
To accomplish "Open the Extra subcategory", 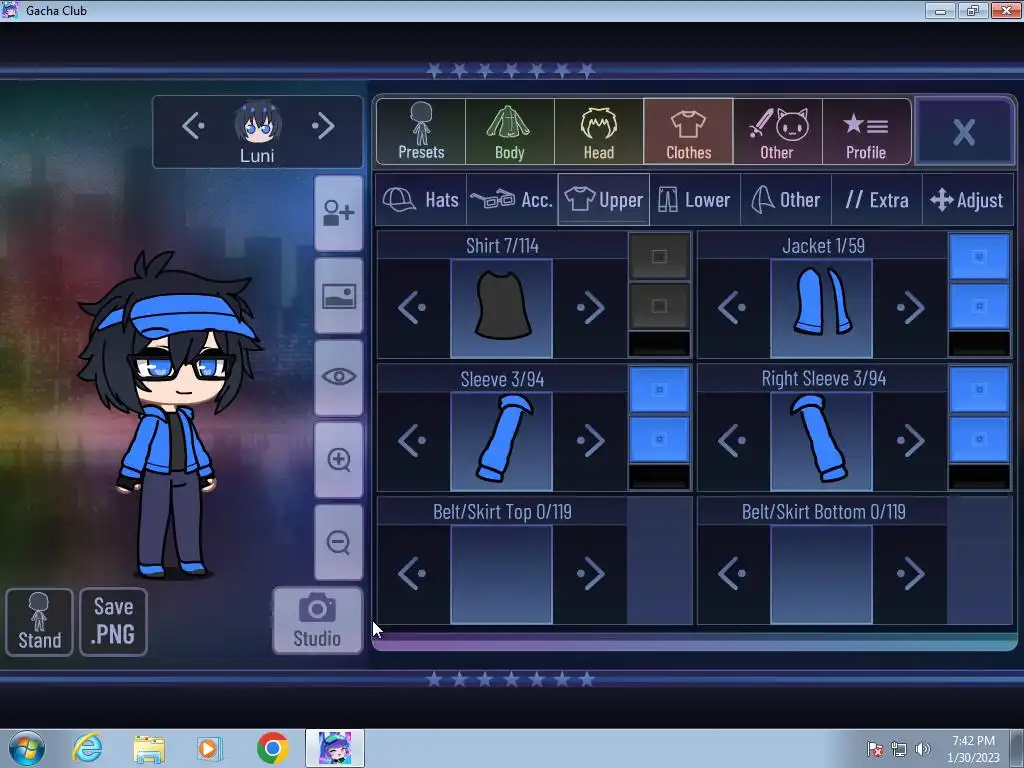I will (x=876, y=199).
